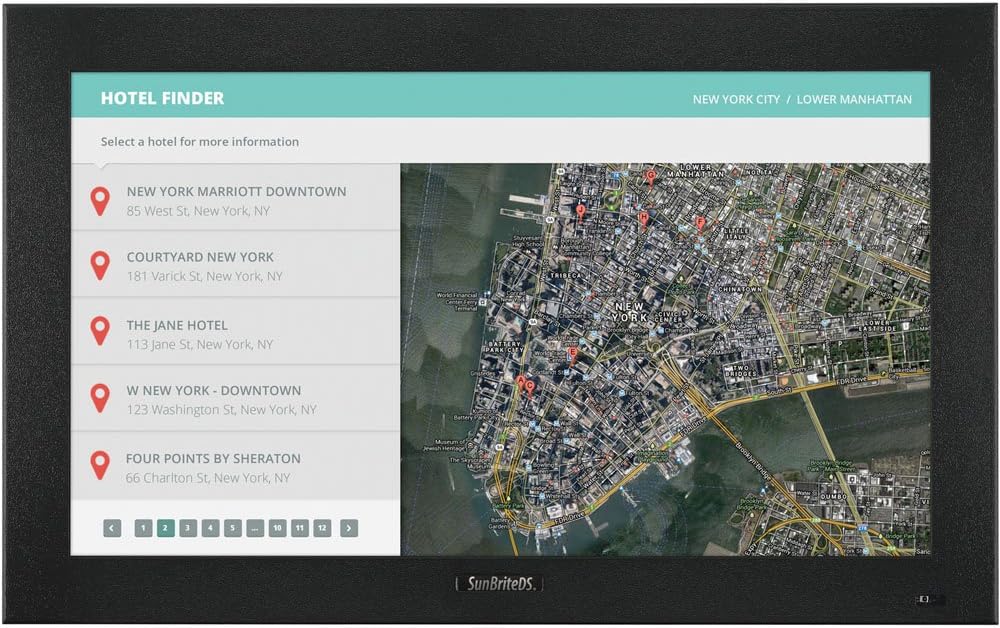Image resolution: width=1000 pixels, height=628 pixels.
Task: Click the CHINATOWN label on the map
Action: pyautogui.click(x=740, y=289)
